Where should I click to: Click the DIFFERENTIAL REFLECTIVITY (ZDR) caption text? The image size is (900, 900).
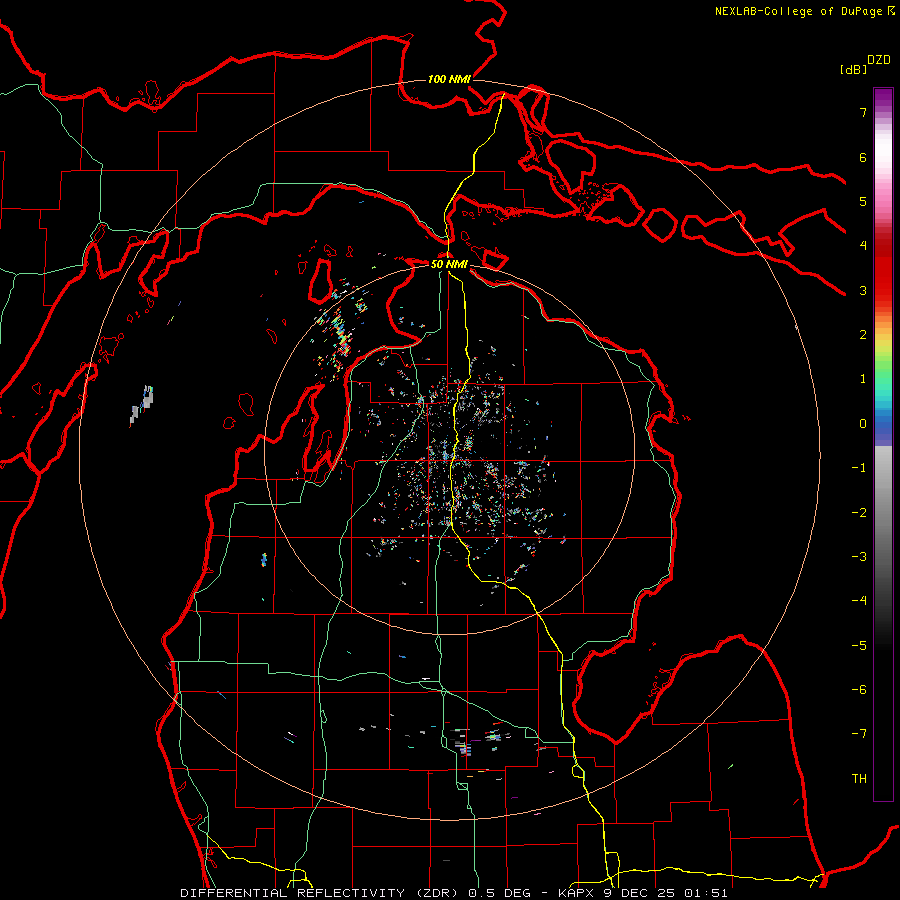point(321,893)
